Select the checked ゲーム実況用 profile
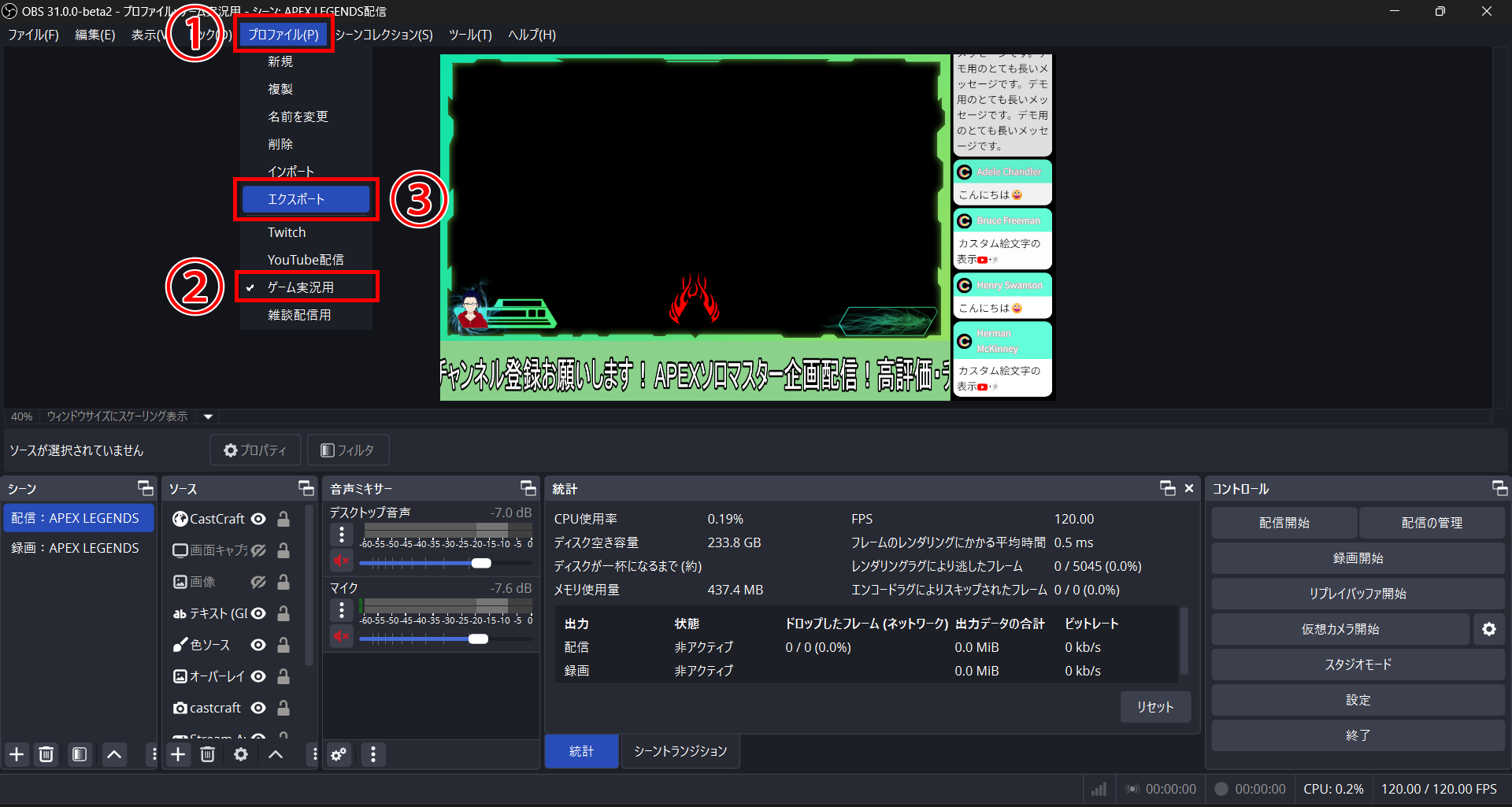Viewport: 1512px width, 807px height. 306,287
